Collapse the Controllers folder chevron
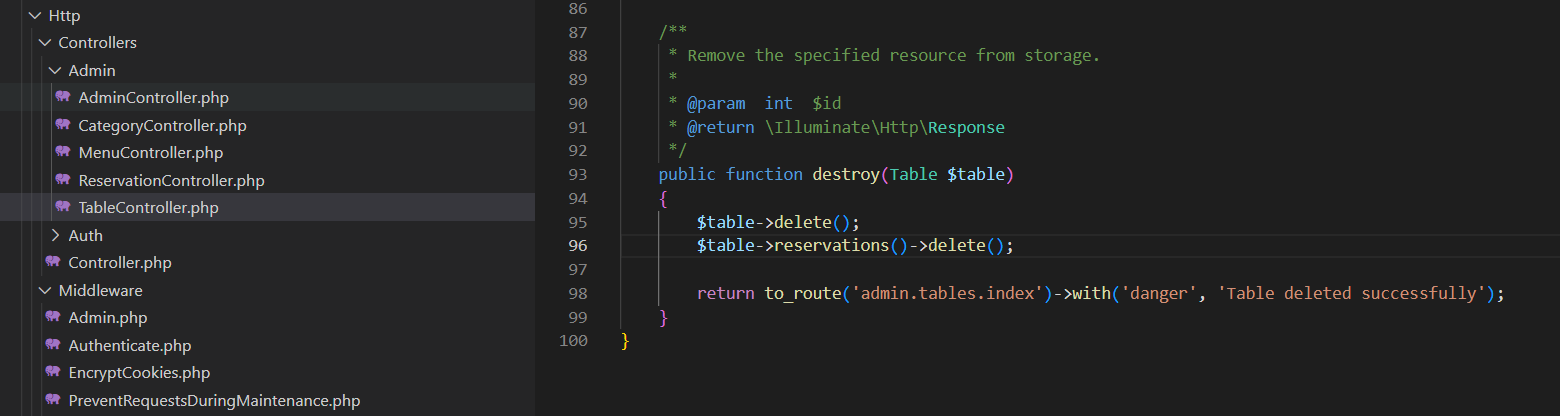The height and width of the screenshot is (416, 1560). click(x=45, y=43)
